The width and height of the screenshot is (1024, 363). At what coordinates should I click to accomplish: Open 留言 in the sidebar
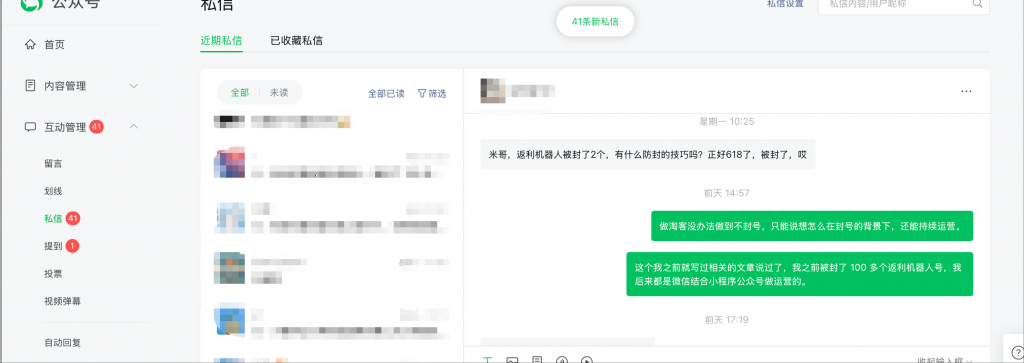(53, 164)
